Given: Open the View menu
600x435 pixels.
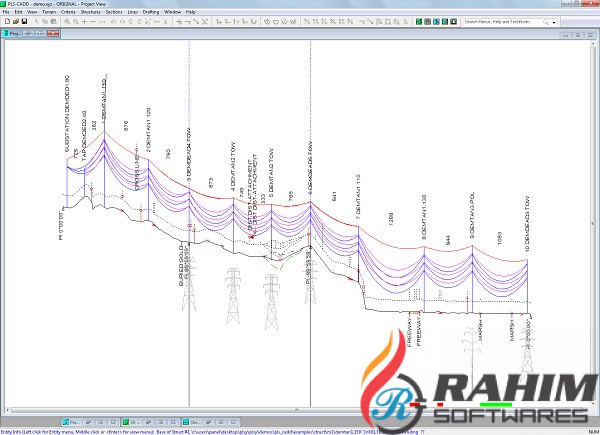Looking at the screenshot, I should 32,12.
